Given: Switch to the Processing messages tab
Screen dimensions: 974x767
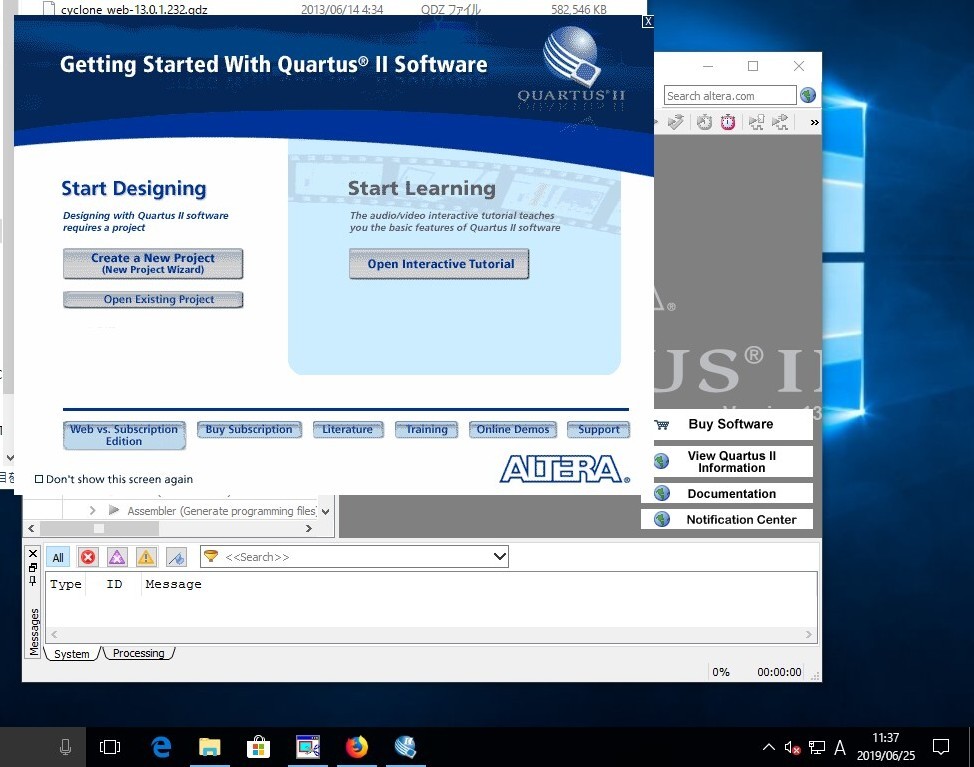Looking at the screenshot, I should pyautogui.click(x=139, y=653).
